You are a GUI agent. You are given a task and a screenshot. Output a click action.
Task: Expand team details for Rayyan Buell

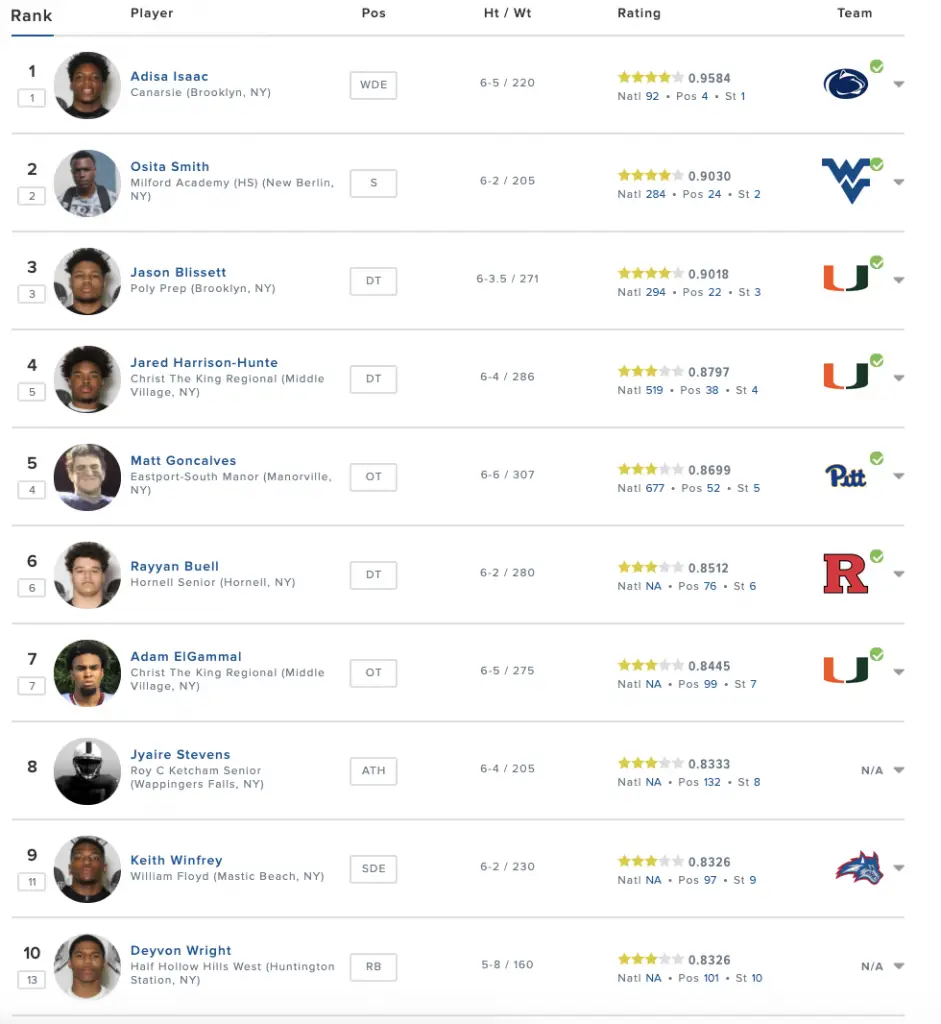click(899, 574)
